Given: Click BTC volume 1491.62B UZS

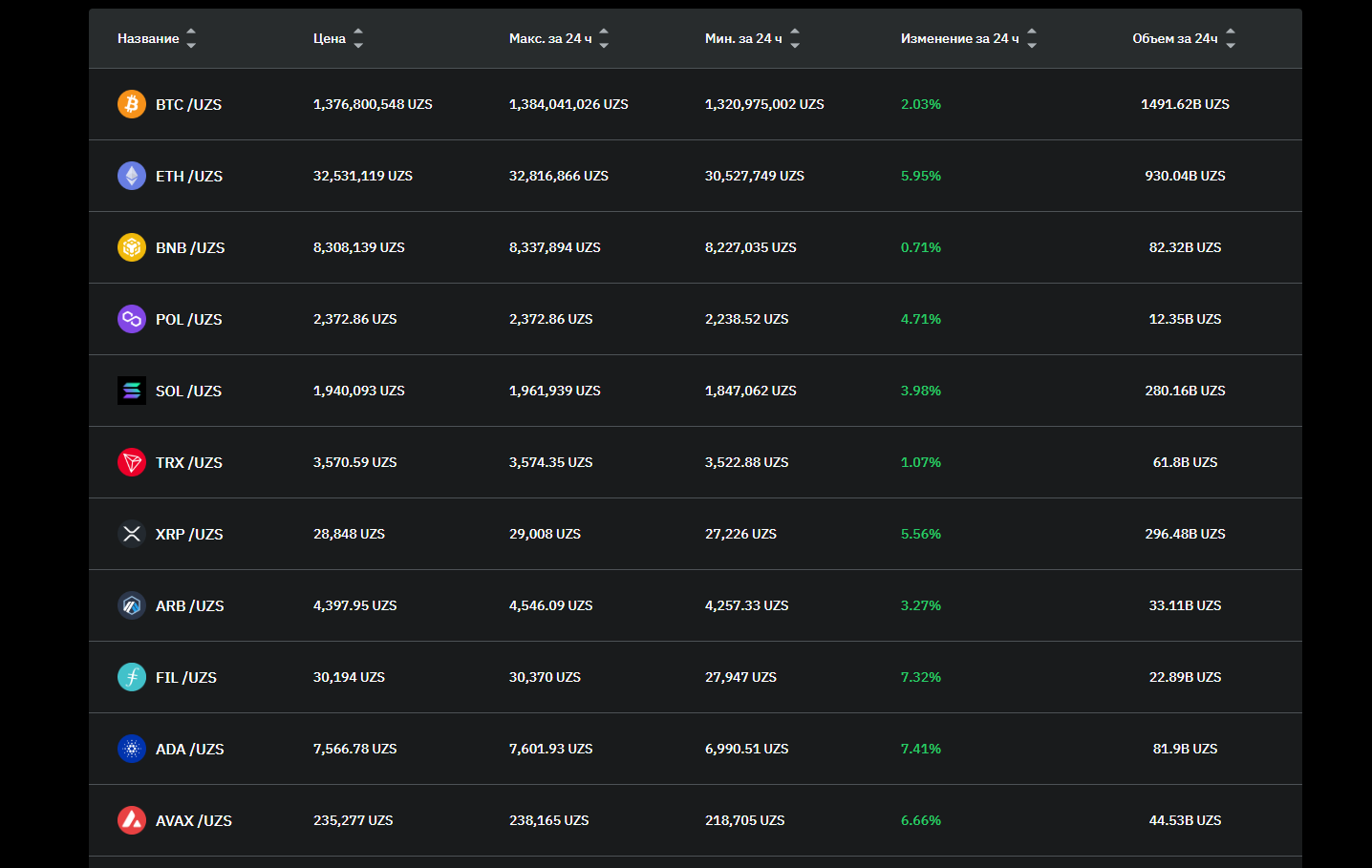Looking at the screenshot, I should 1185,104.
